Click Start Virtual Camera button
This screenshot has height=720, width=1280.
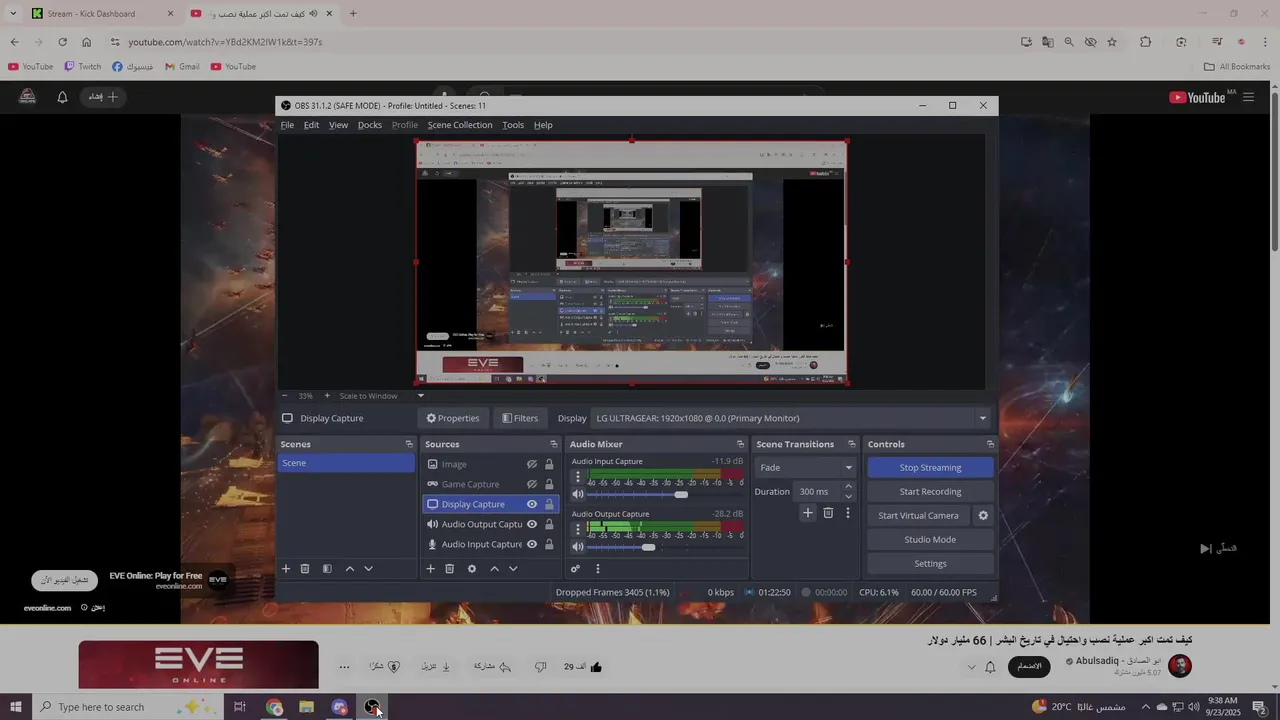[x=918, y=516]
